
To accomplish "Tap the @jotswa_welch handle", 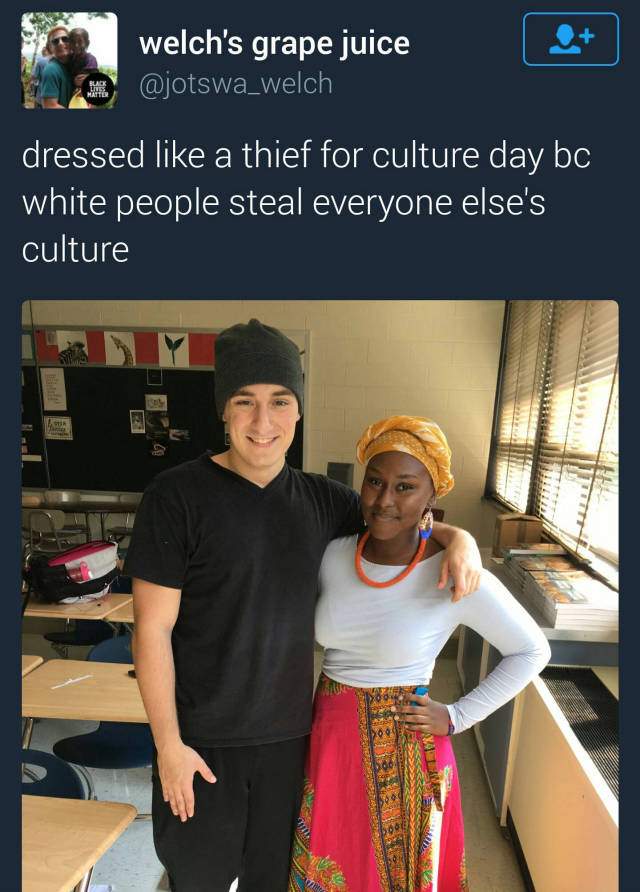I will (236, 84).
